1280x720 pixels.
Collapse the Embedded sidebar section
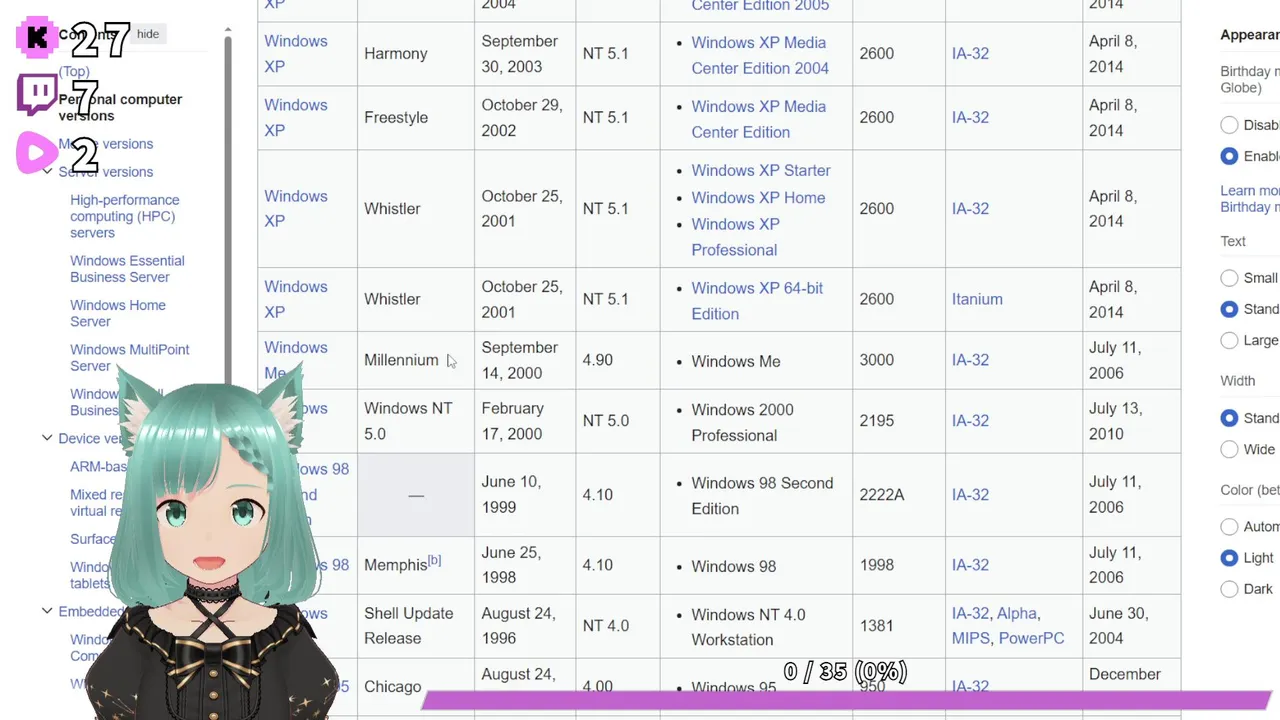tap(47, 611)
